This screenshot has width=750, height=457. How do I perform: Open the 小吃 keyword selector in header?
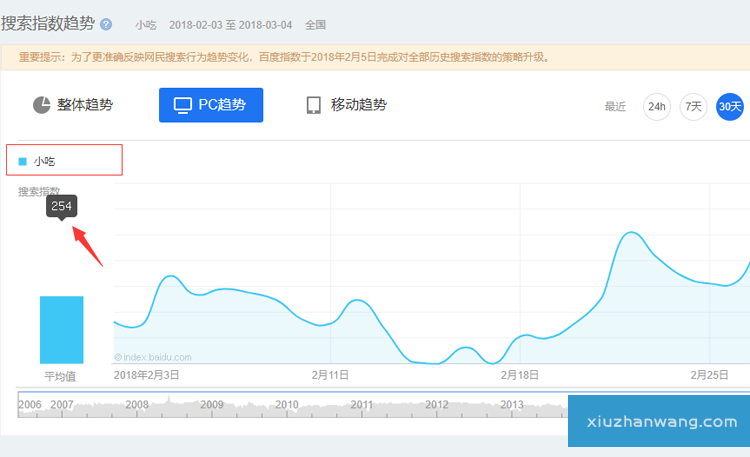[x=146, y=24]
